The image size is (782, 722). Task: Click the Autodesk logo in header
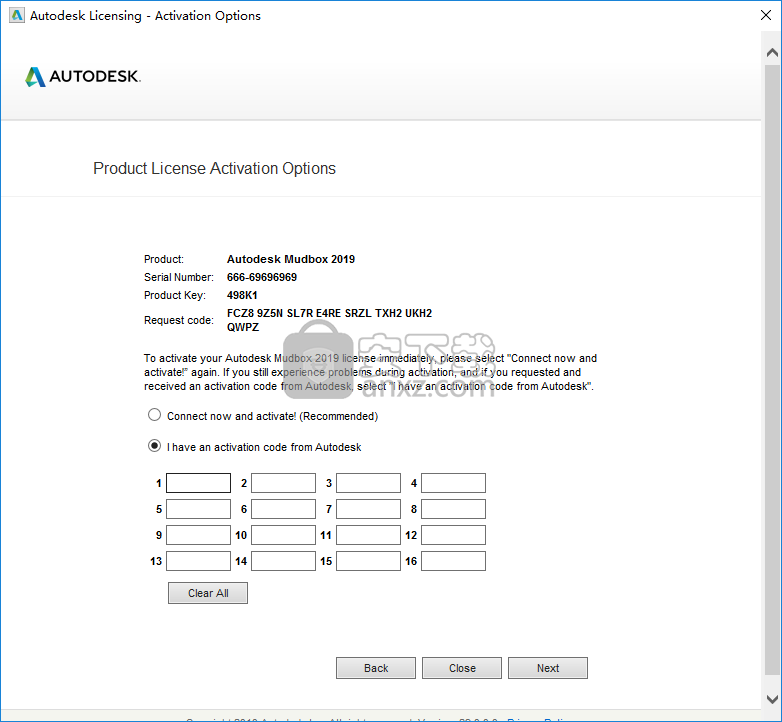pos(83,76)
